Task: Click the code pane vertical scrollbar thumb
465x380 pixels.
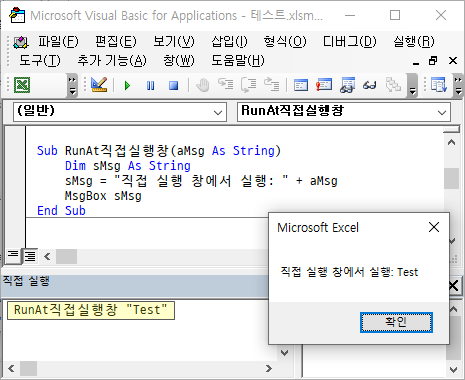Action: click(x=452, y=179)
